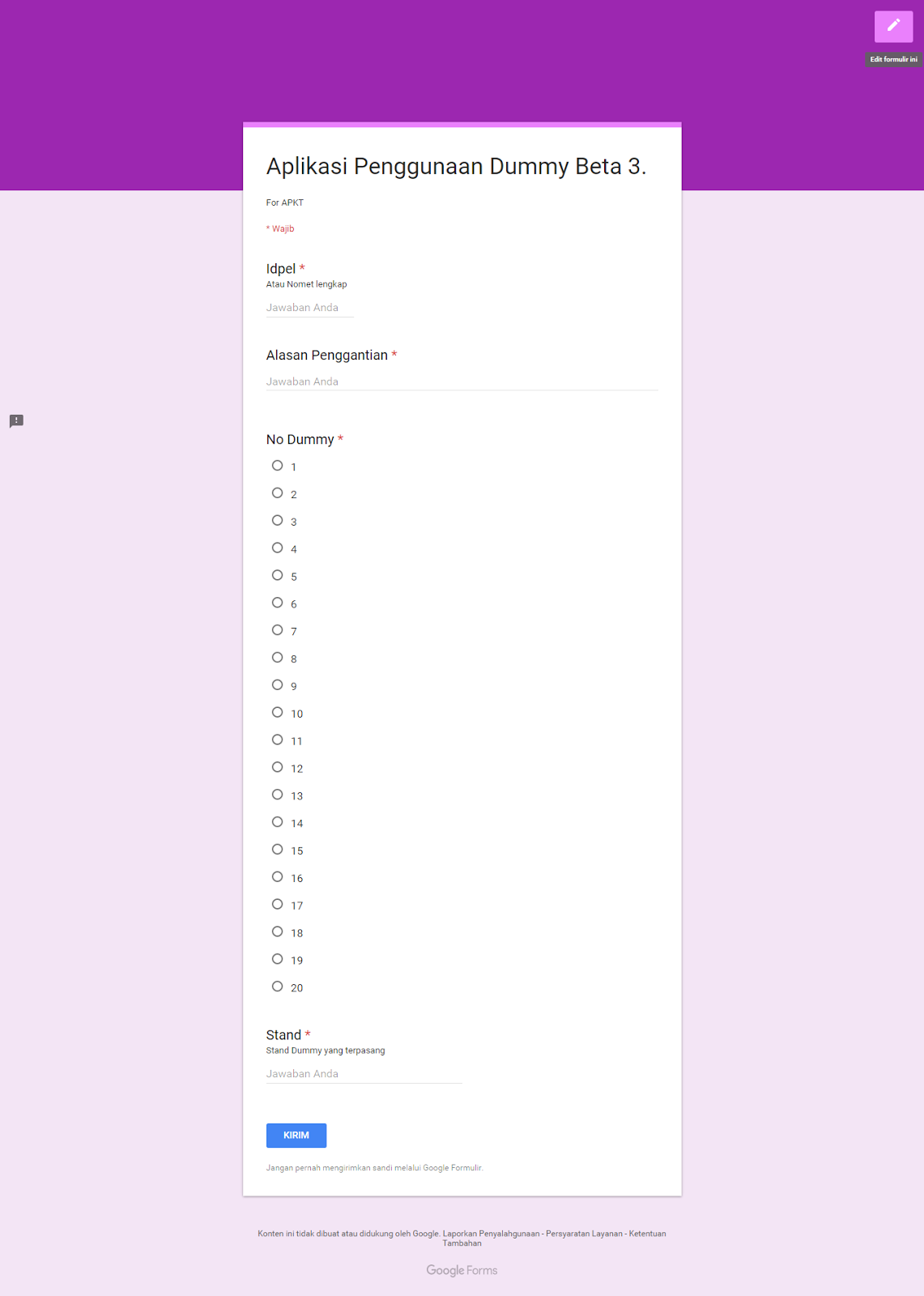Click the 'Jangan pernah mengirimkan sandi' warning text
This screenshot has height=1296, width=924.
374,1168
